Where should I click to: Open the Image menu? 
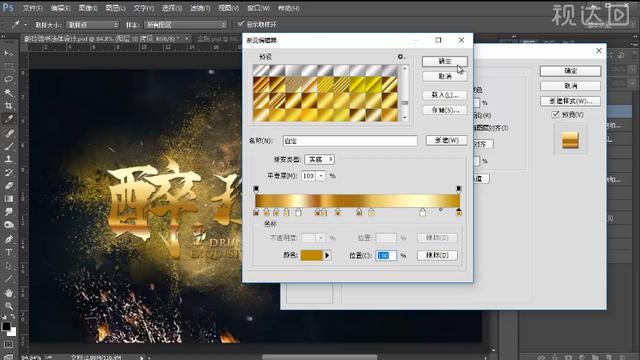88,8
